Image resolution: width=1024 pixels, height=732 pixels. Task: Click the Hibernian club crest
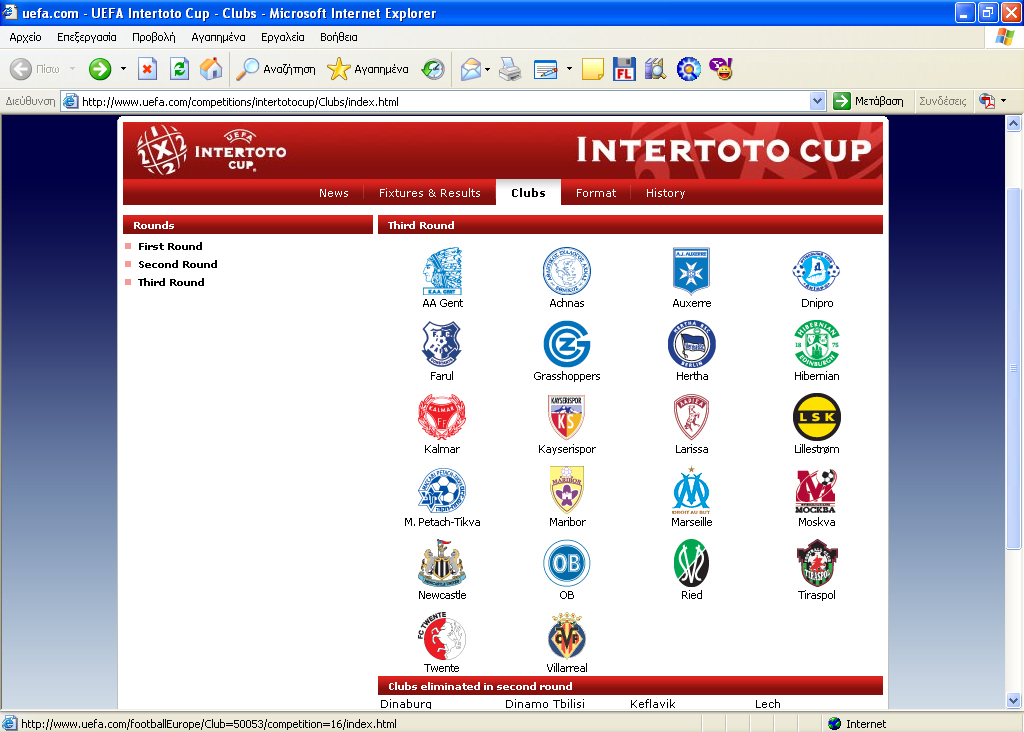coord(816,344)
